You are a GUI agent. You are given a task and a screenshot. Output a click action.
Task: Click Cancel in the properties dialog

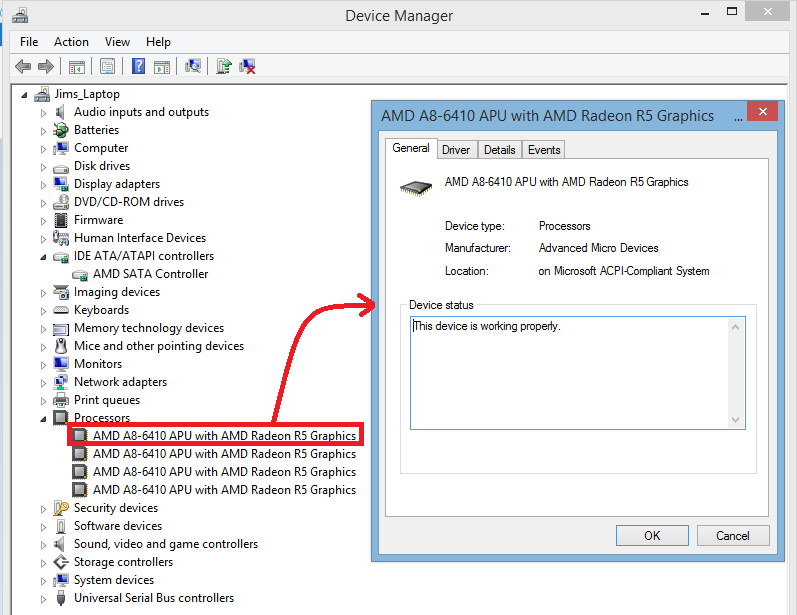point(732,536)
